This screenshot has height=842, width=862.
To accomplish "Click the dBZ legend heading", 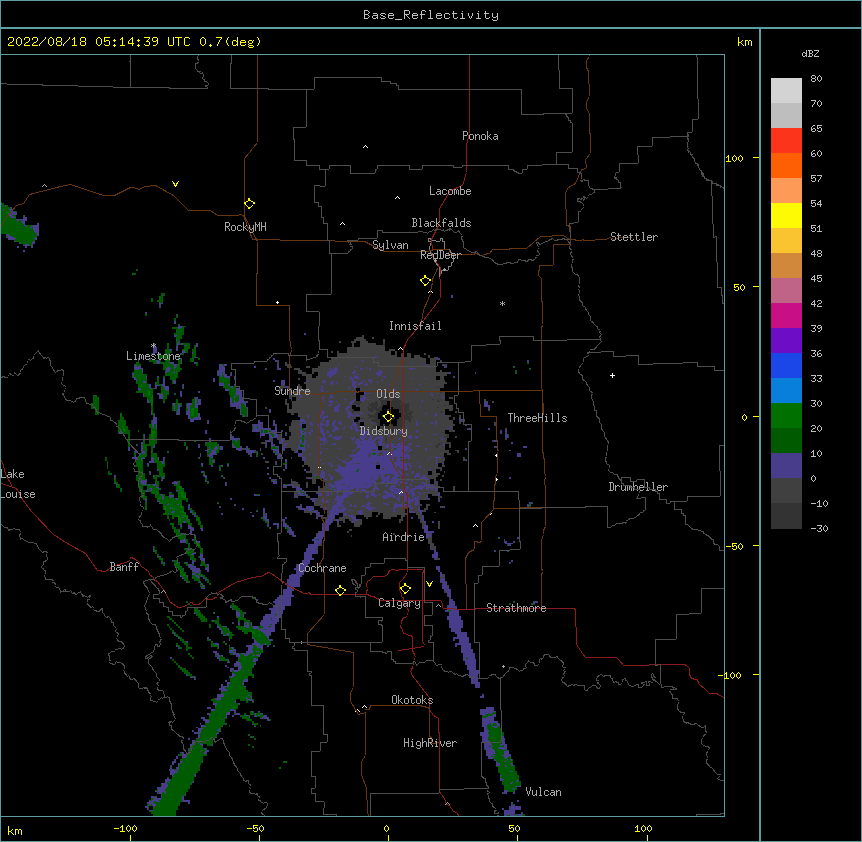I will pos(810,53).
